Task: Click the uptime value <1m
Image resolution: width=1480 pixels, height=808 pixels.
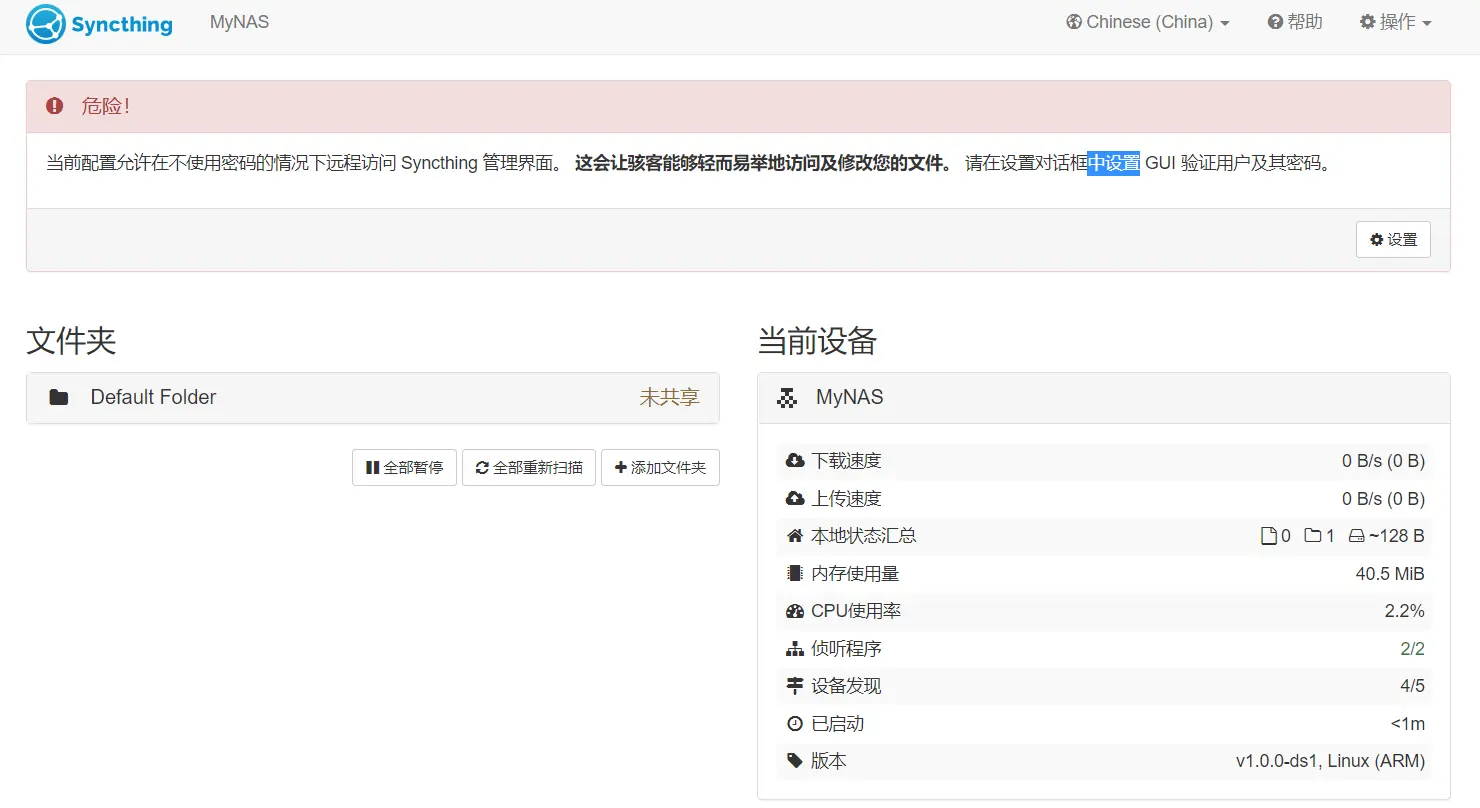Action: tap(1408, 724)
